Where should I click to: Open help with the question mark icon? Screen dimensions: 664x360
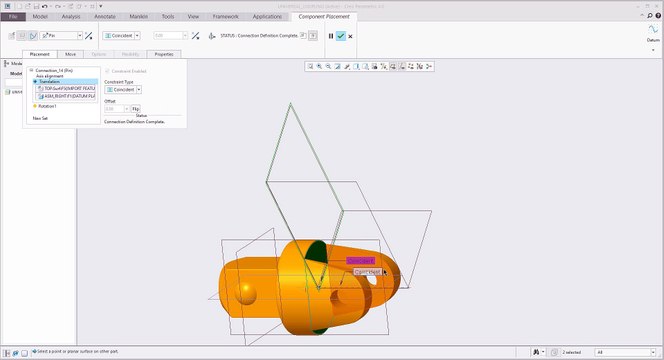658,16
